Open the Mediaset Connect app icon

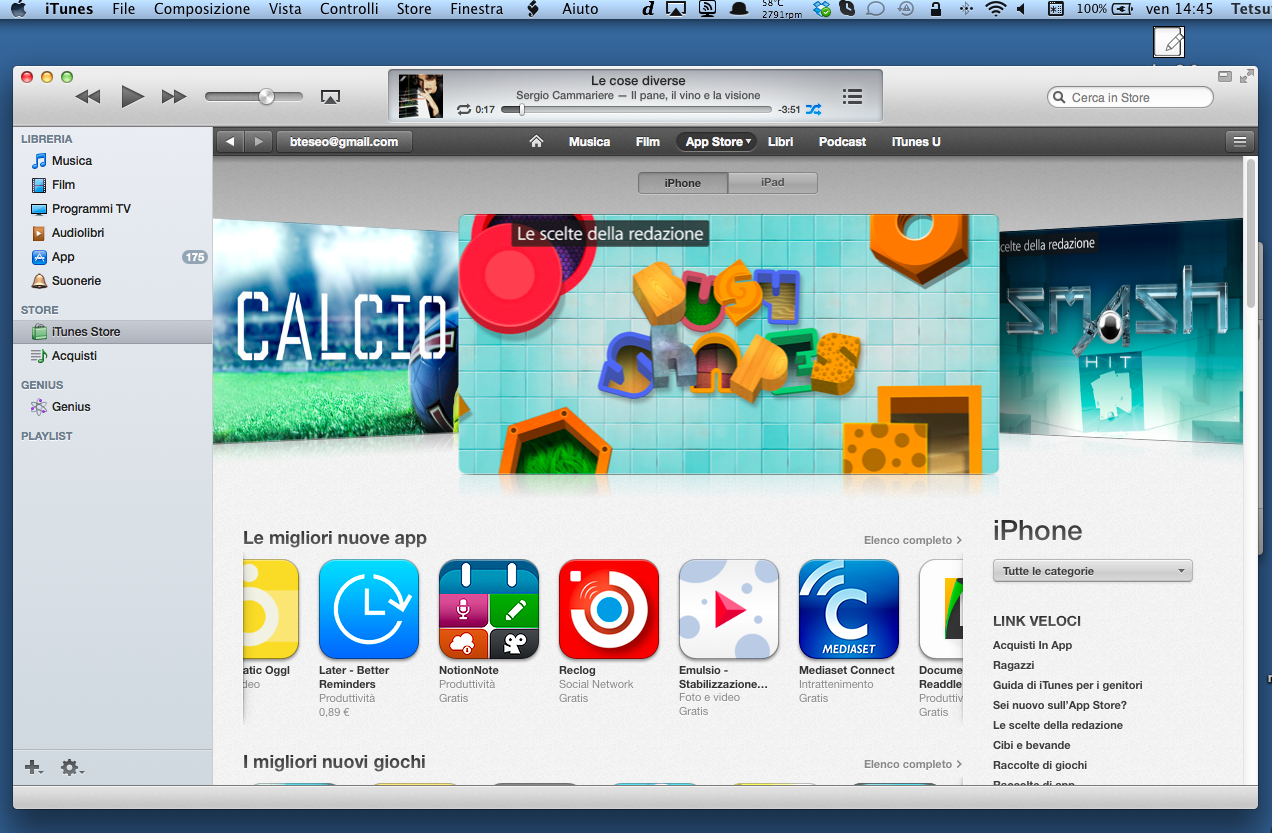pyautogui.click(x=849, y=609)
